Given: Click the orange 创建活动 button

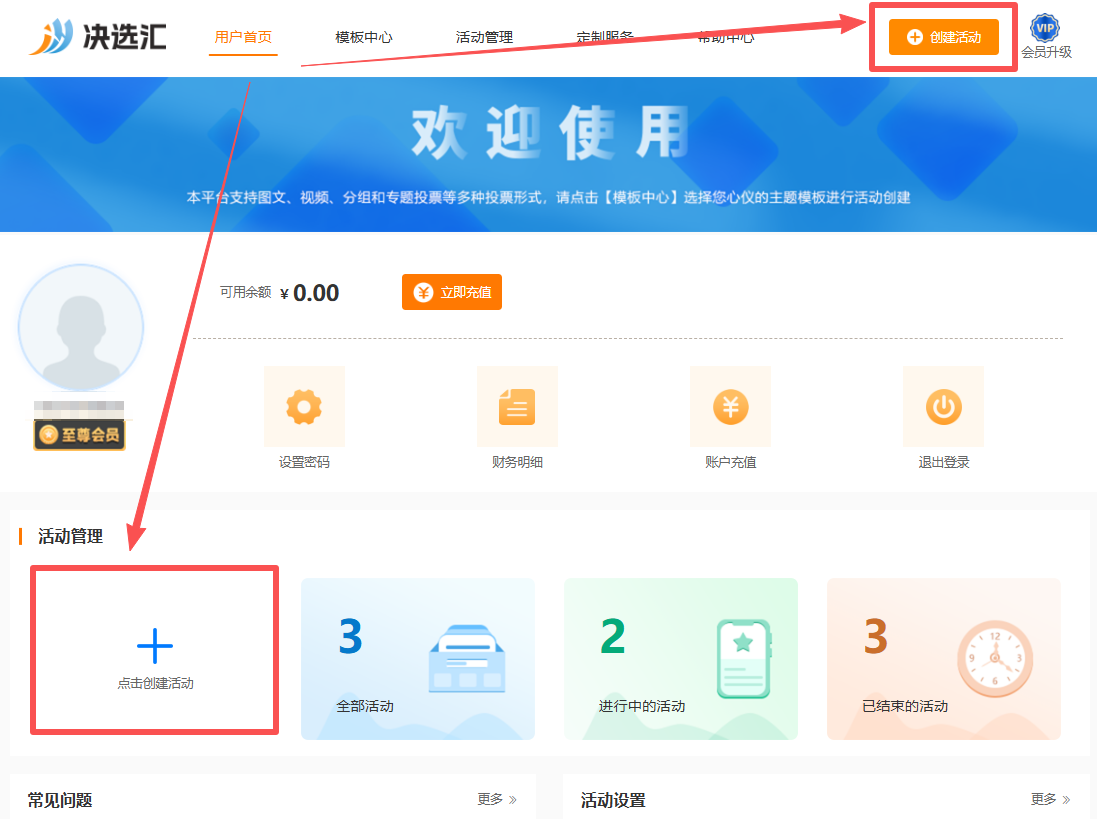Looking at the screenshot, I should tap(943, 37).
